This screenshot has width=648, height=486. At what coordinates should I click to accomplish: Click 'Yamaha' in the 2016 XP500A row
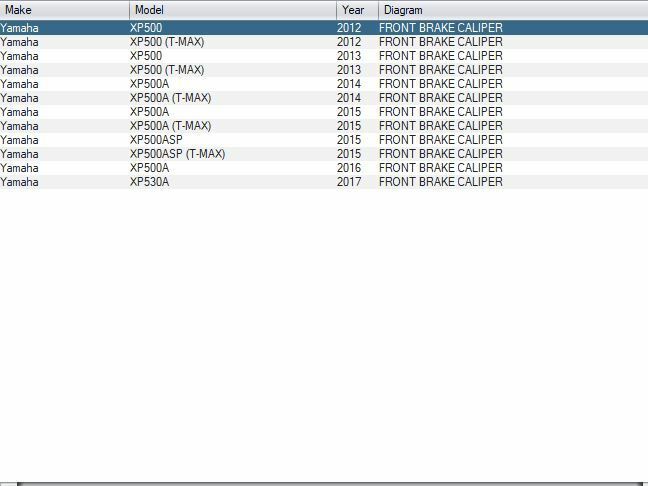point(19,168)
